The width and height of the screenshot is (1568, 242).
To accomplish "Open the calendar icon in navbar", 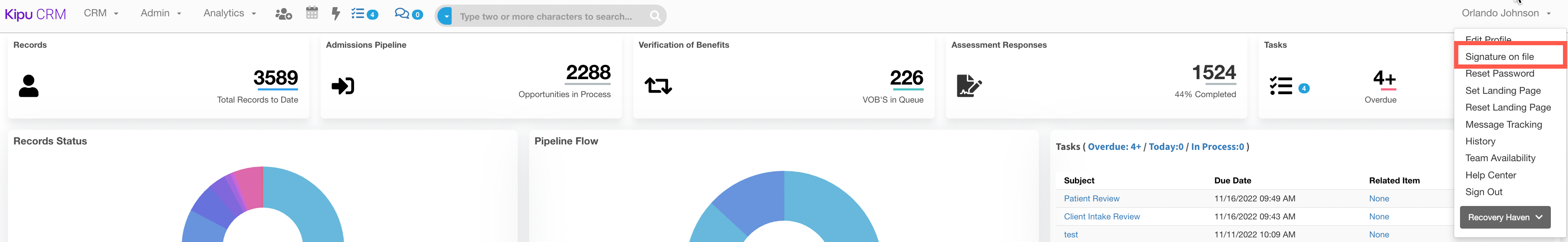I will (312, 13).
